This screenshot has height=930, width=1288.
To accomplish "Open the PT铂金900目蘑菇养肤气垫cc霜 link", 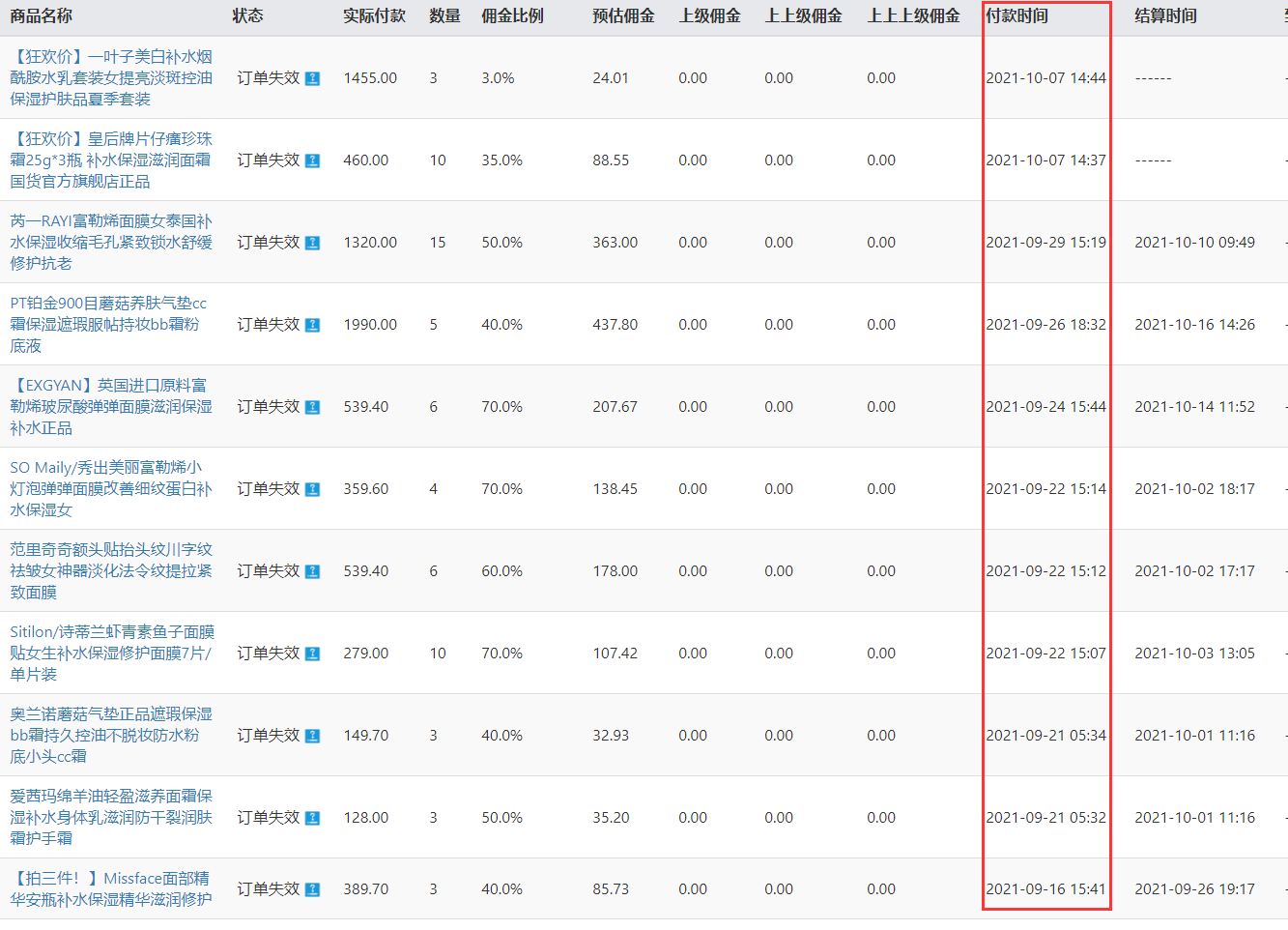I will point(108,325).
